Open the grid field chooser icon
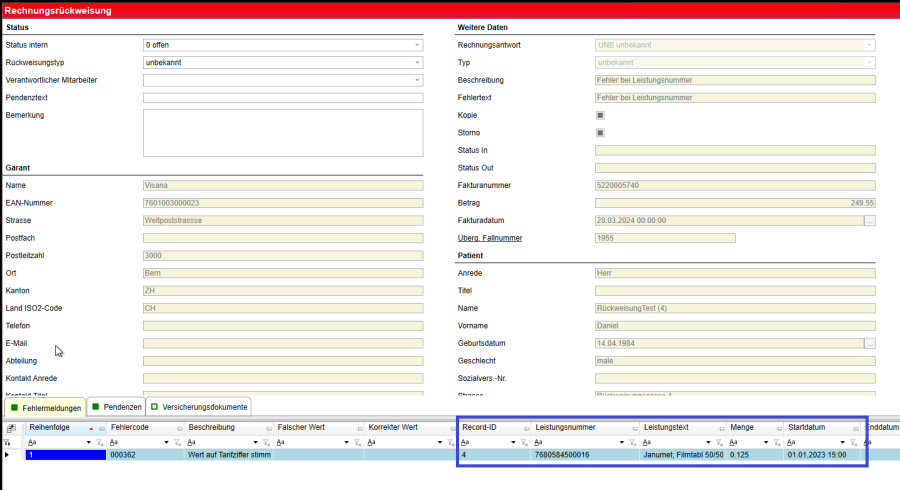The height and width of the screenshot is (490, 900). [11, 428]
